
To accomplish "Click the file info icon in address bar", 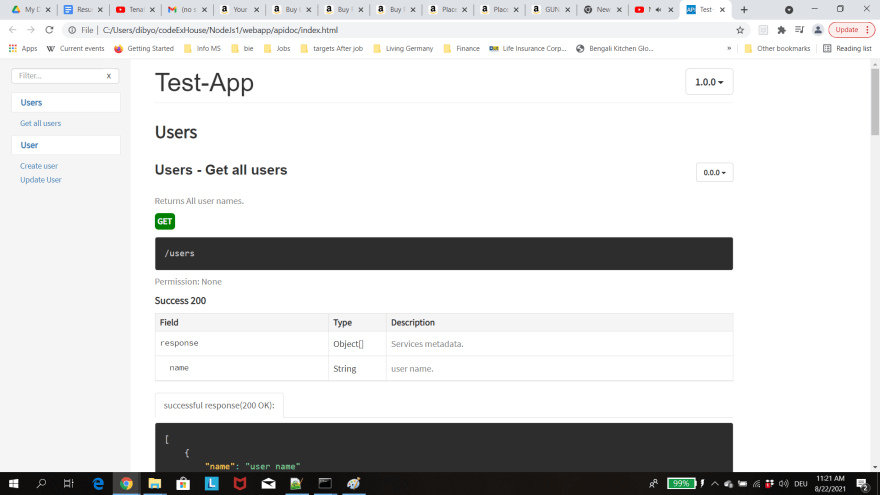I will (72, 30).
